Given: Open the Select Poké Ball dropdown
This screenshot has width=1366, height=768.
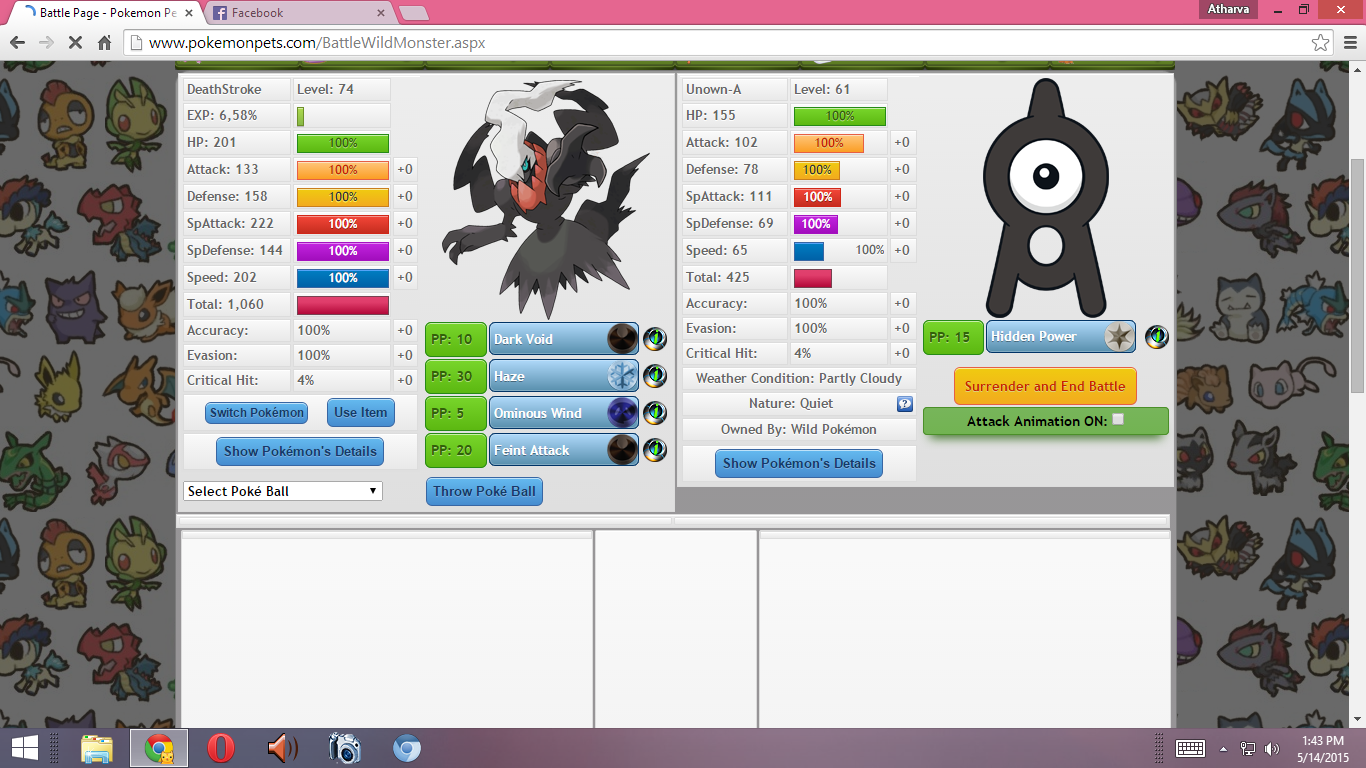Looking at the screenshot, I should click(283, 491).
